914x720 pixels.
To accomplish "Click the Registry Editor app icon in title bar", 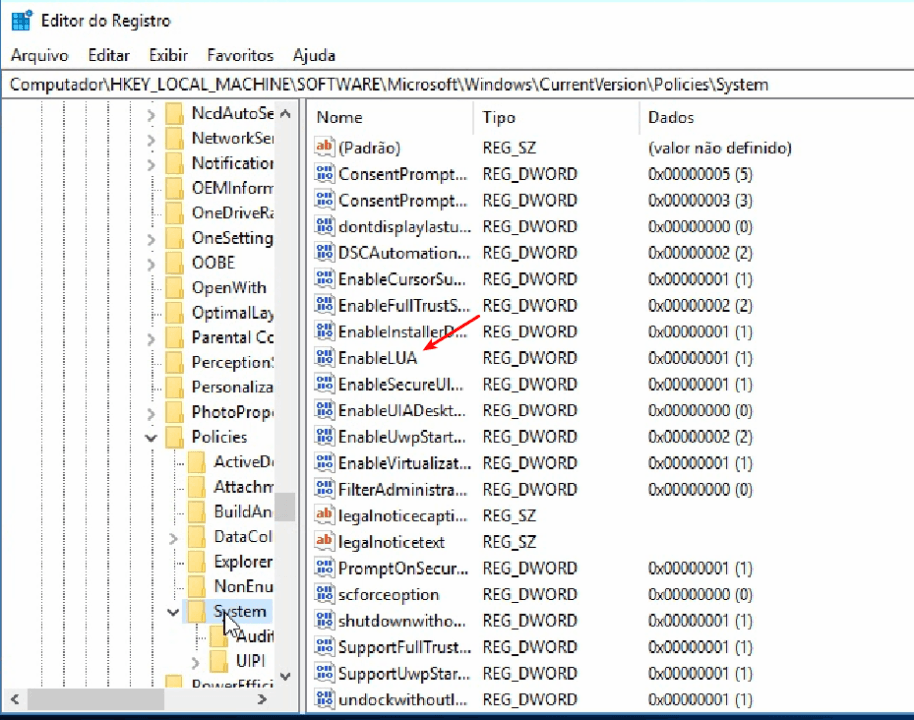I will tap(22, 20).
